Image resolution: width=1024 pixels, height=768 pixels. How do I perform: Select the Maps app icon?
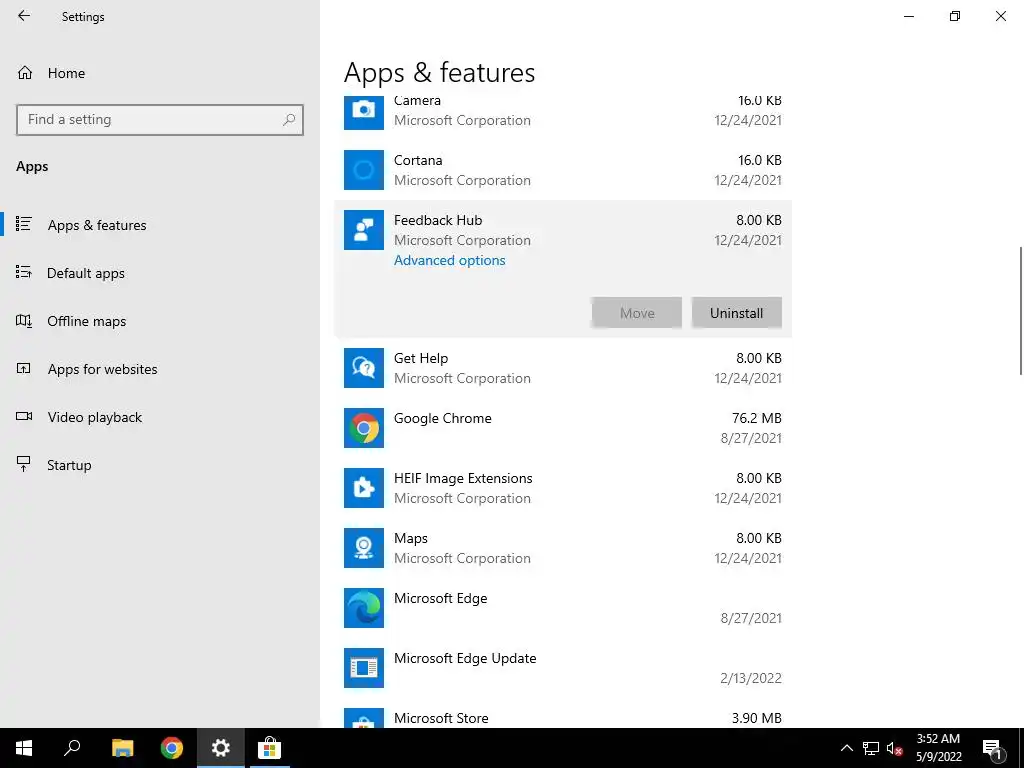(x=364, y=548)
